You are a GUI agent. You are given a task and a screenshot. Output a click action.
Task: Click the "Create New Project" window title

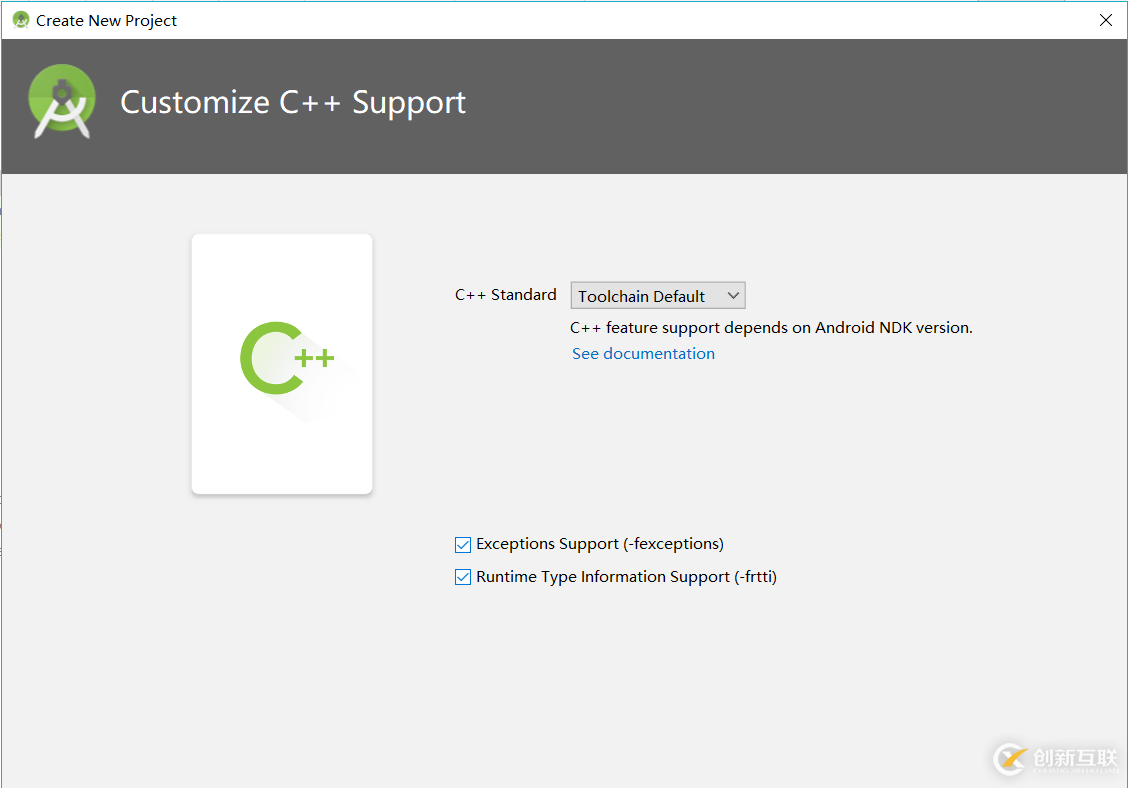pos(106,20)
